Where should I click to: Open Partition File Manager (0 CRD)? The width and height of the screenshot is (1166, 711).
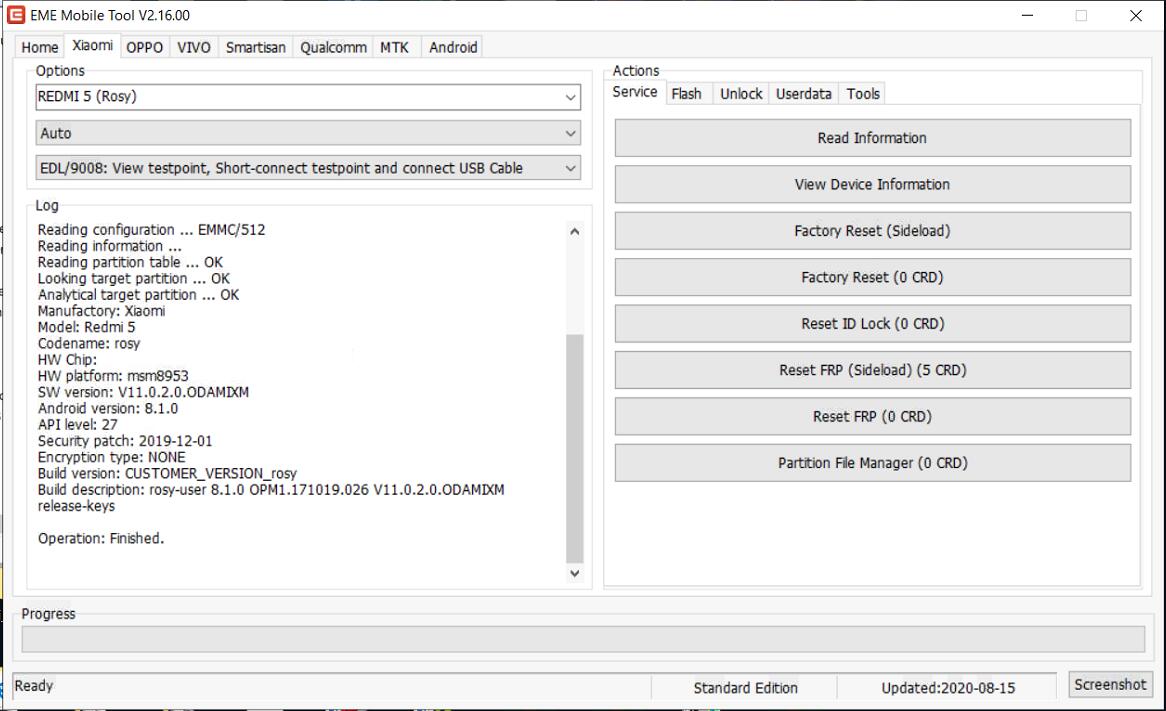pyautogui.click(x=872, y=463)
